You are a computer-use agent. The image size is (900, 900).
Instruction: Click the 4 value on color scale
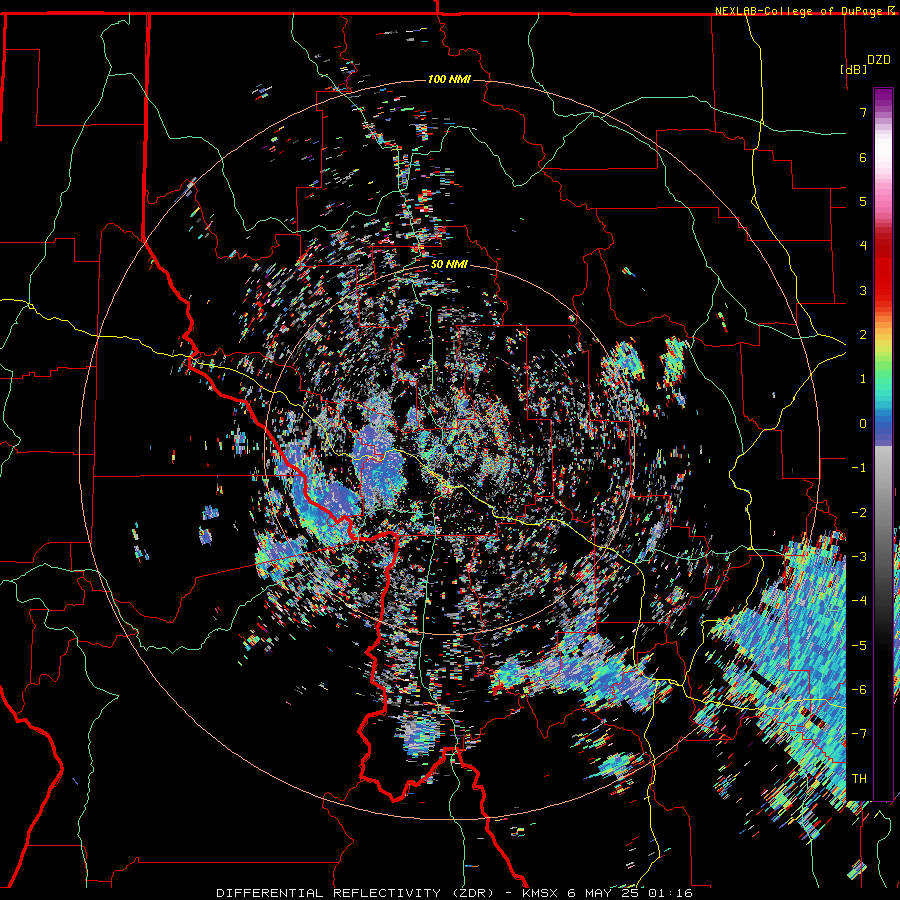[863, 246]
